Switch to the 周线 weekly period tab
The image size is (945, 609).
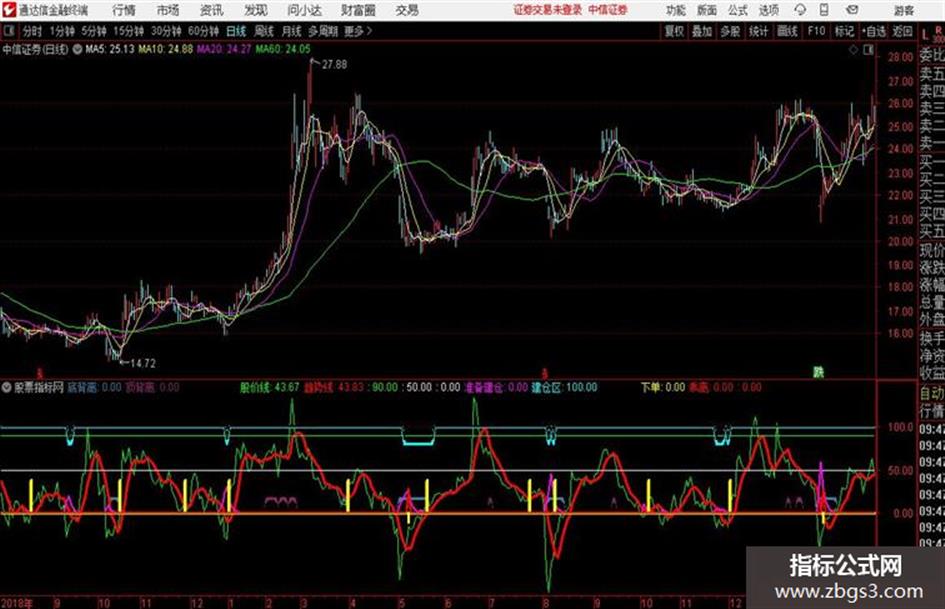click(x=264, y=31)
